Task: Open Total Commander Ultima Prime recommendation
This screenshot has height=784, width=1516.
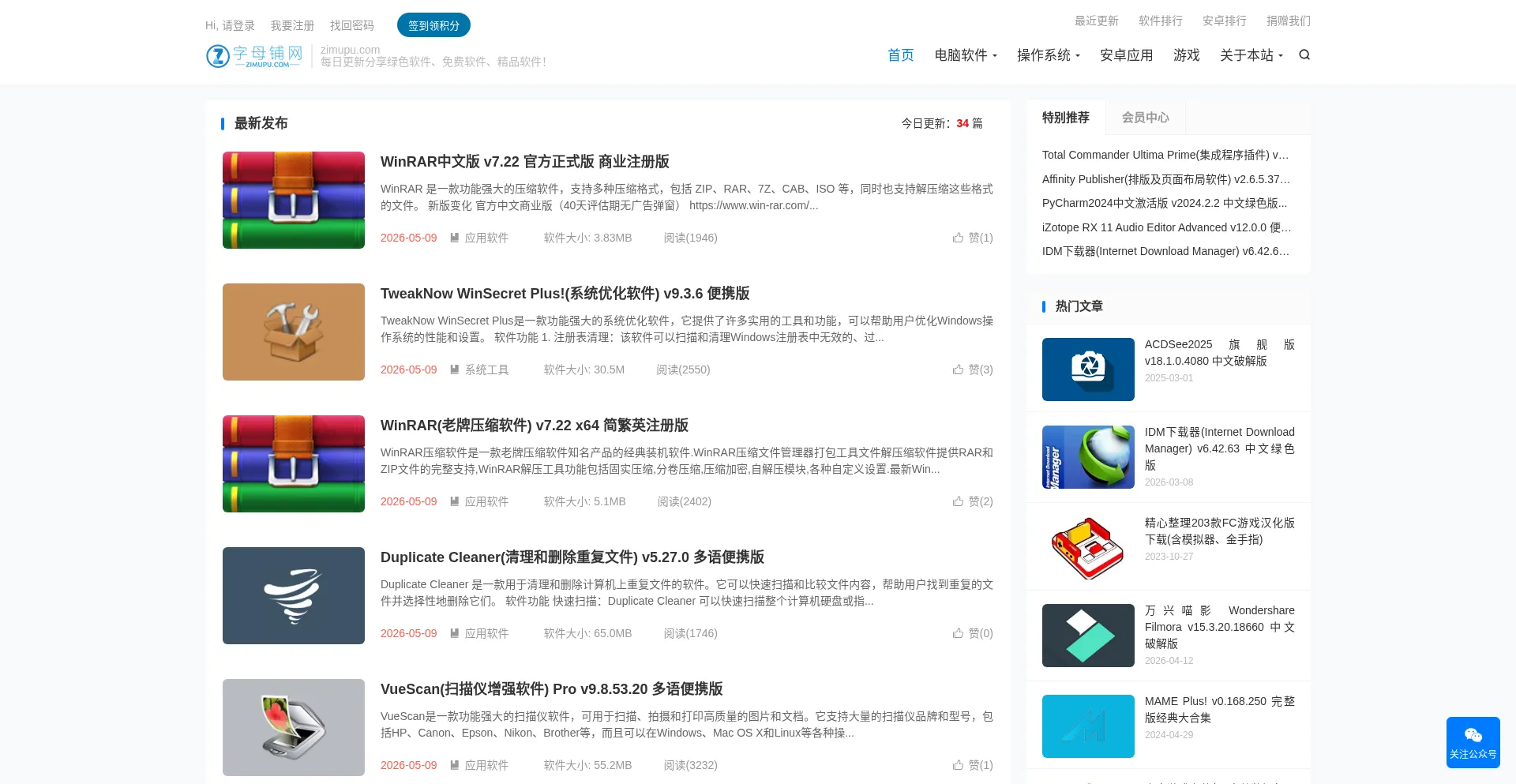Action: tap(1165, 155)
